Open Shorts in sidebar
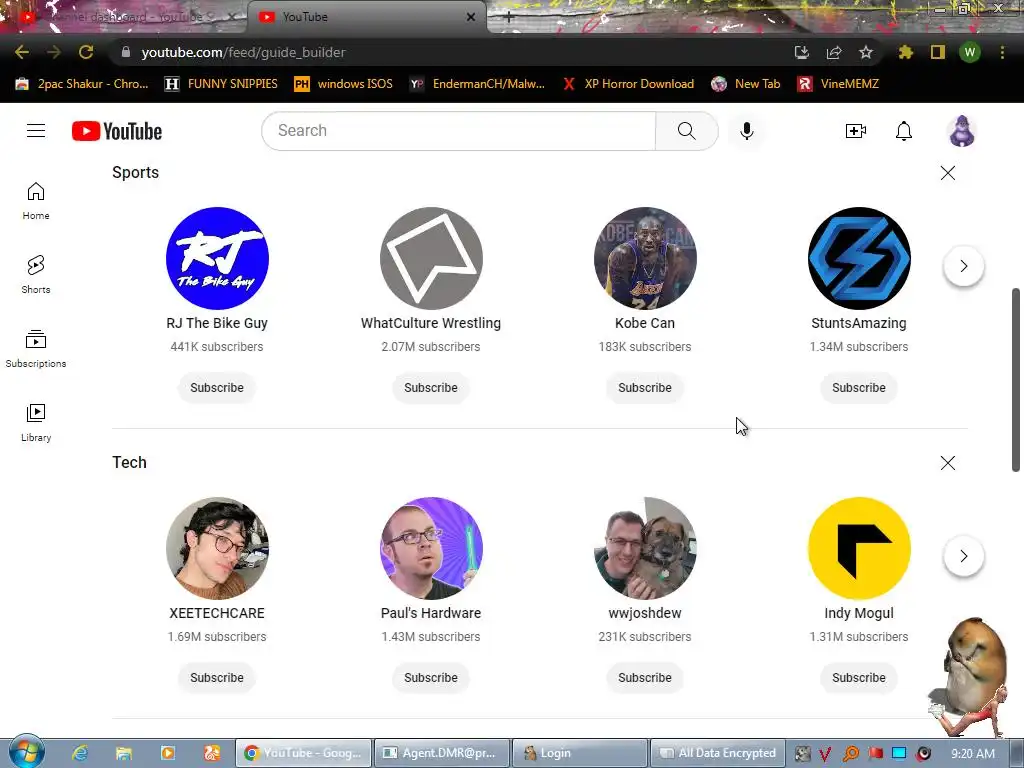The height and width of the screenshot is (768, 1024). tap(36, 275)
